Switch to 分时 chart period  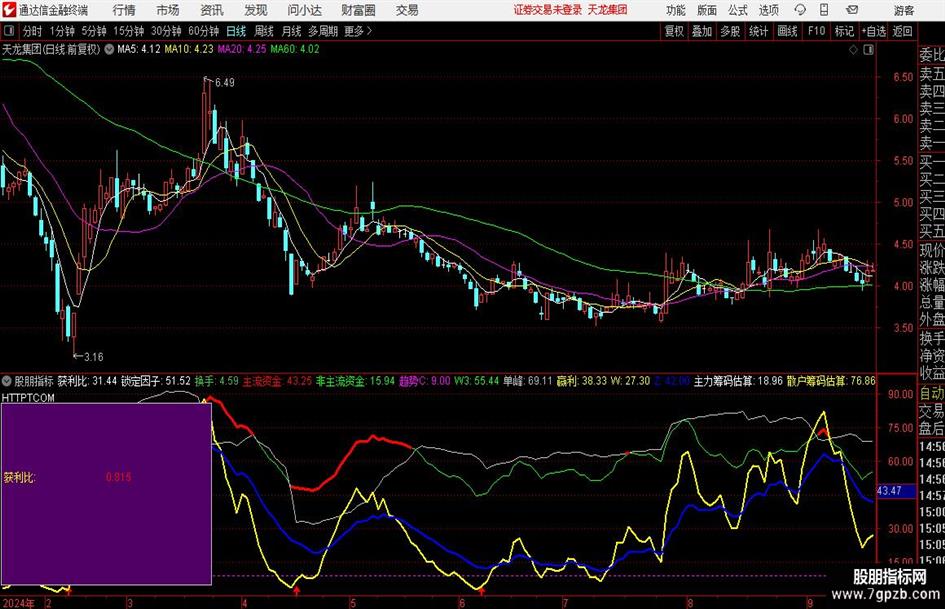coord(33,31)
